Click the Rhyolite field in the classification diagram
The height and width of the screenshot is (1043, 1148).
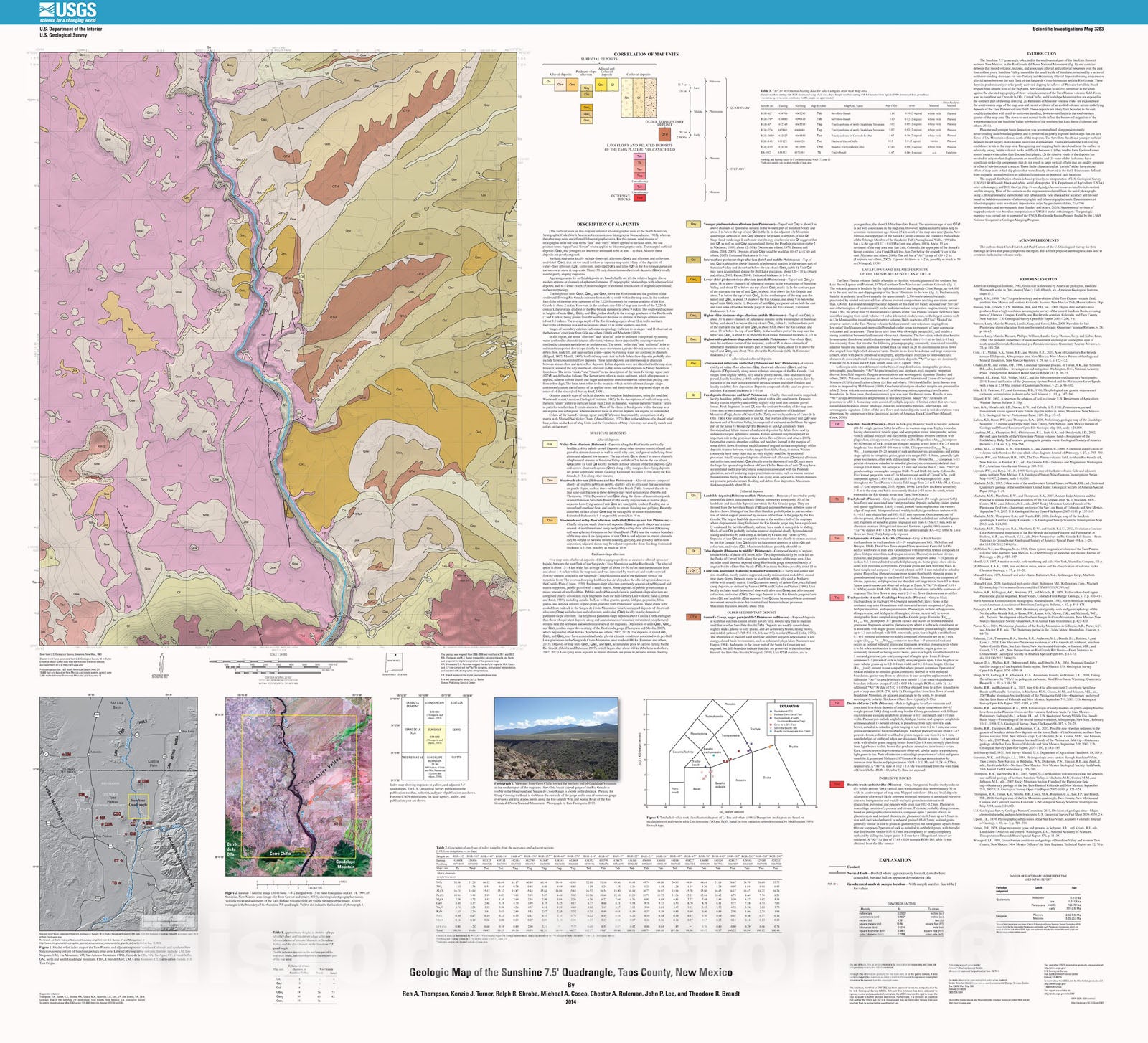click(x=792, y=747)
